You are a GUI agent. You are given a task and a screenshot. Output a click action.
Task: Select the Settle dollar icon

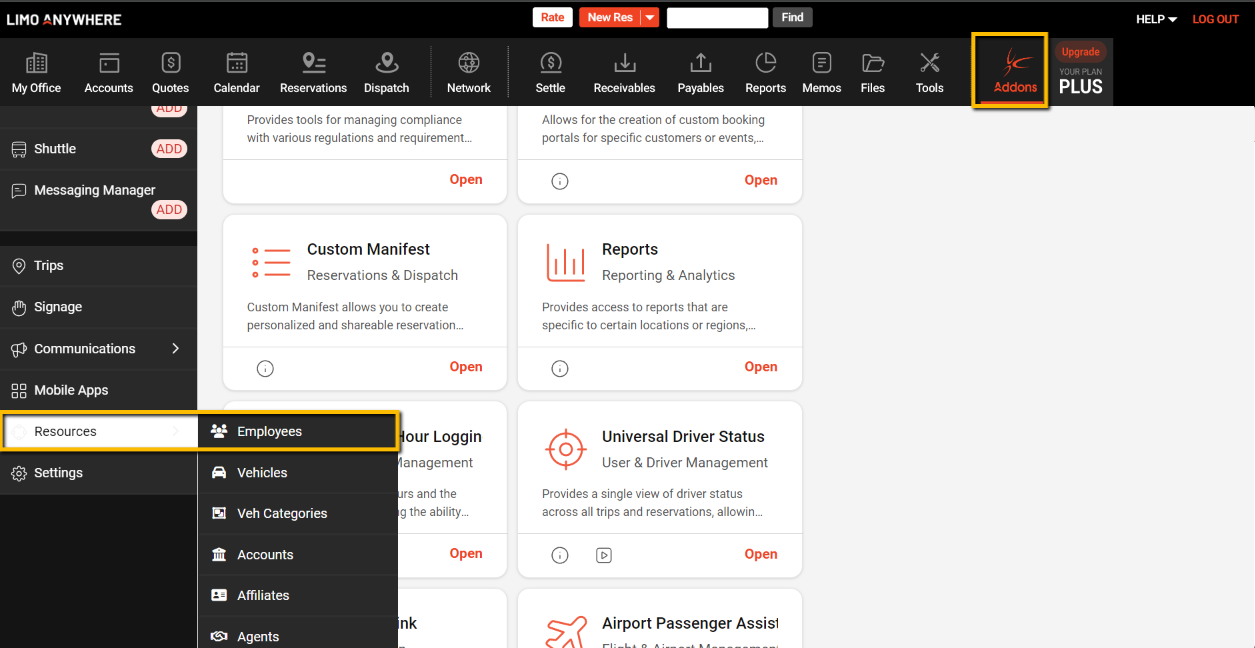[x=550, y=64]
